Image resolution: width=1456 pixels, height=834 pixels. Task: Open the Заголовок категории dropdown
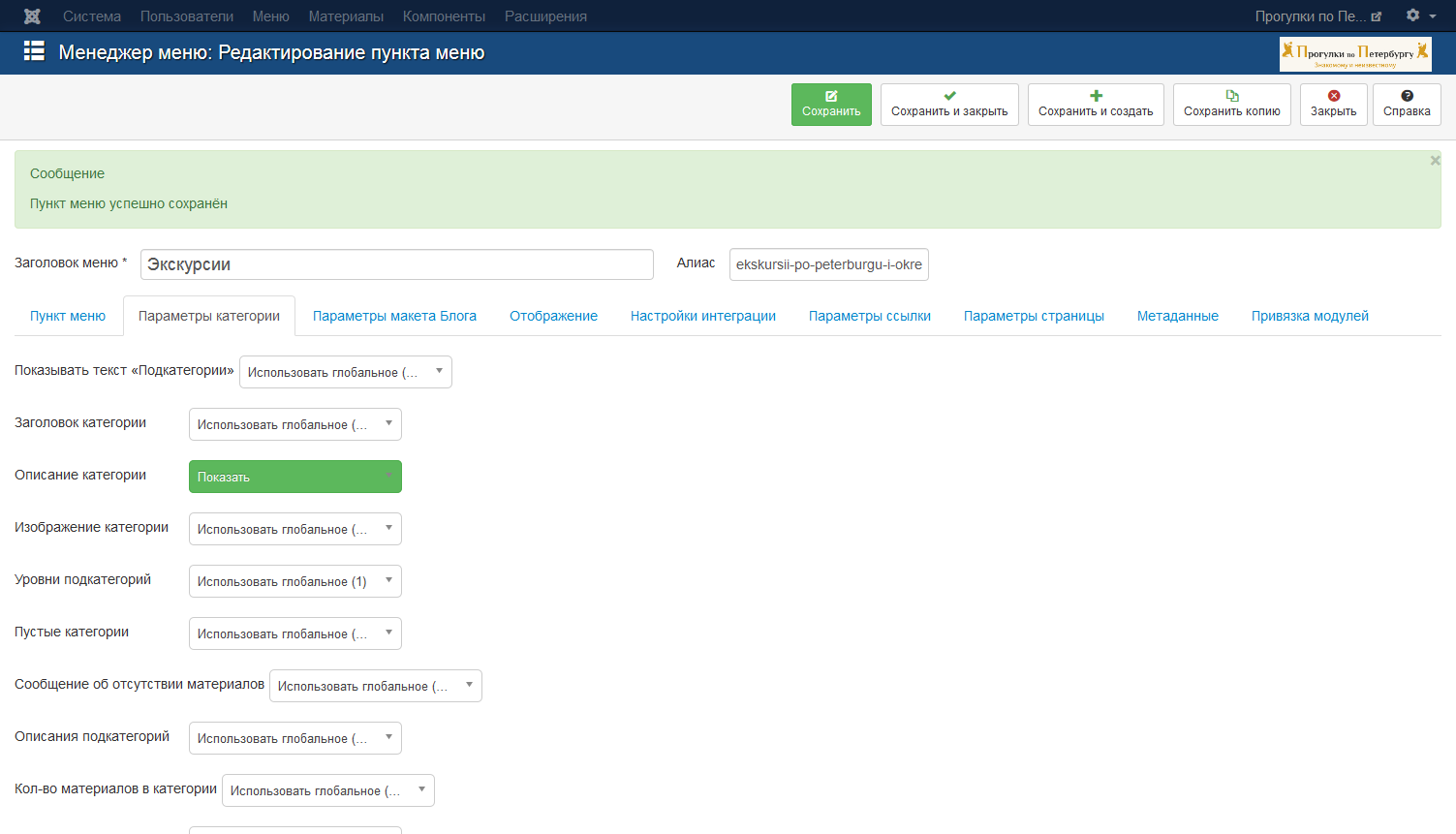click(x=295, y=424)
